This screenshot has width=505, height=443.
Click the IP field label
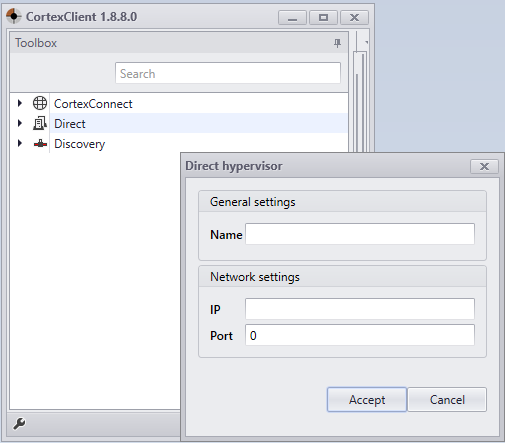click(x=215, y=310)
